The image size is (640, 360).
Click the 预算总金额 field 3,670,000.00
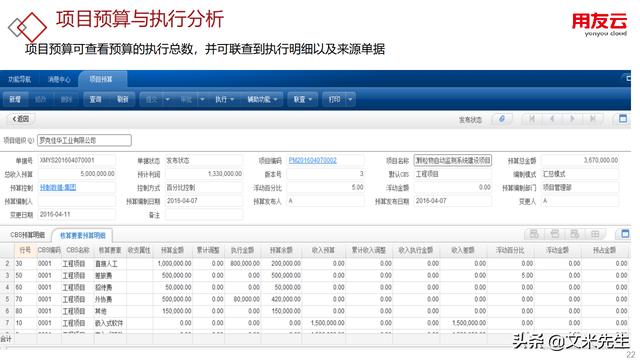(x=580, y=160)
